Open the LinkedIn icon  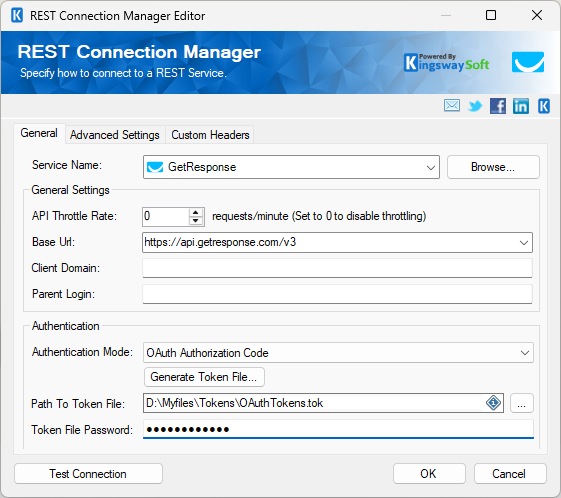521,106
